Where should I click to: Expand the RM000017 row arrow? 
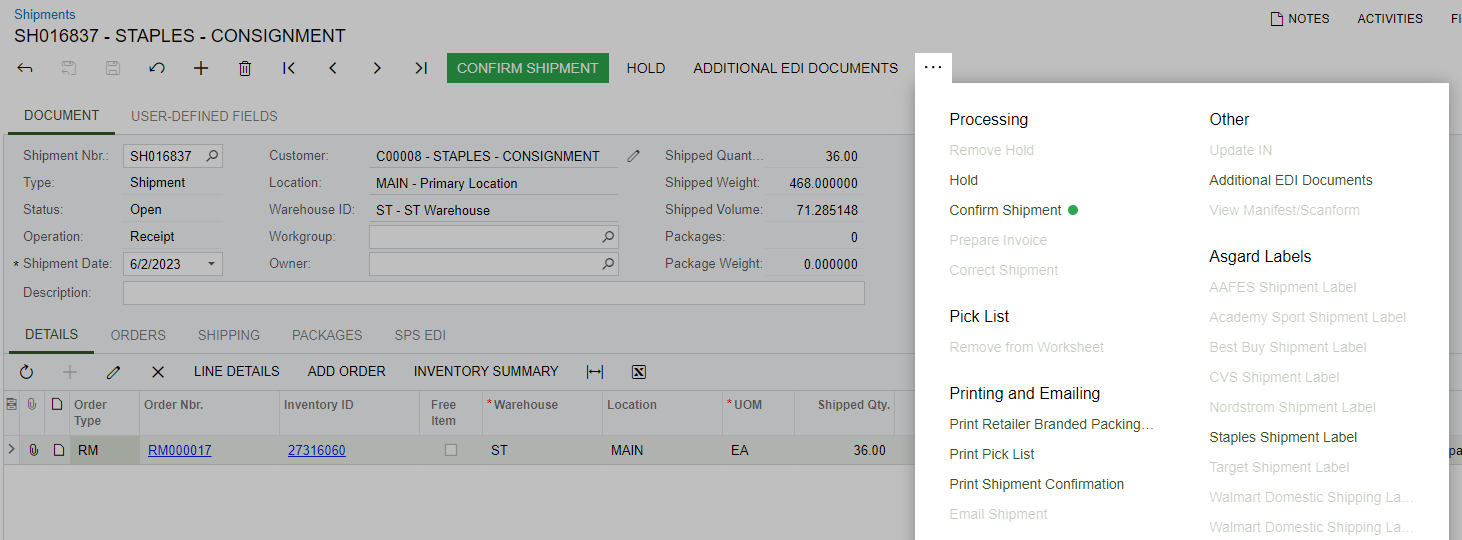pyautogui.click(x=11, y=450)
